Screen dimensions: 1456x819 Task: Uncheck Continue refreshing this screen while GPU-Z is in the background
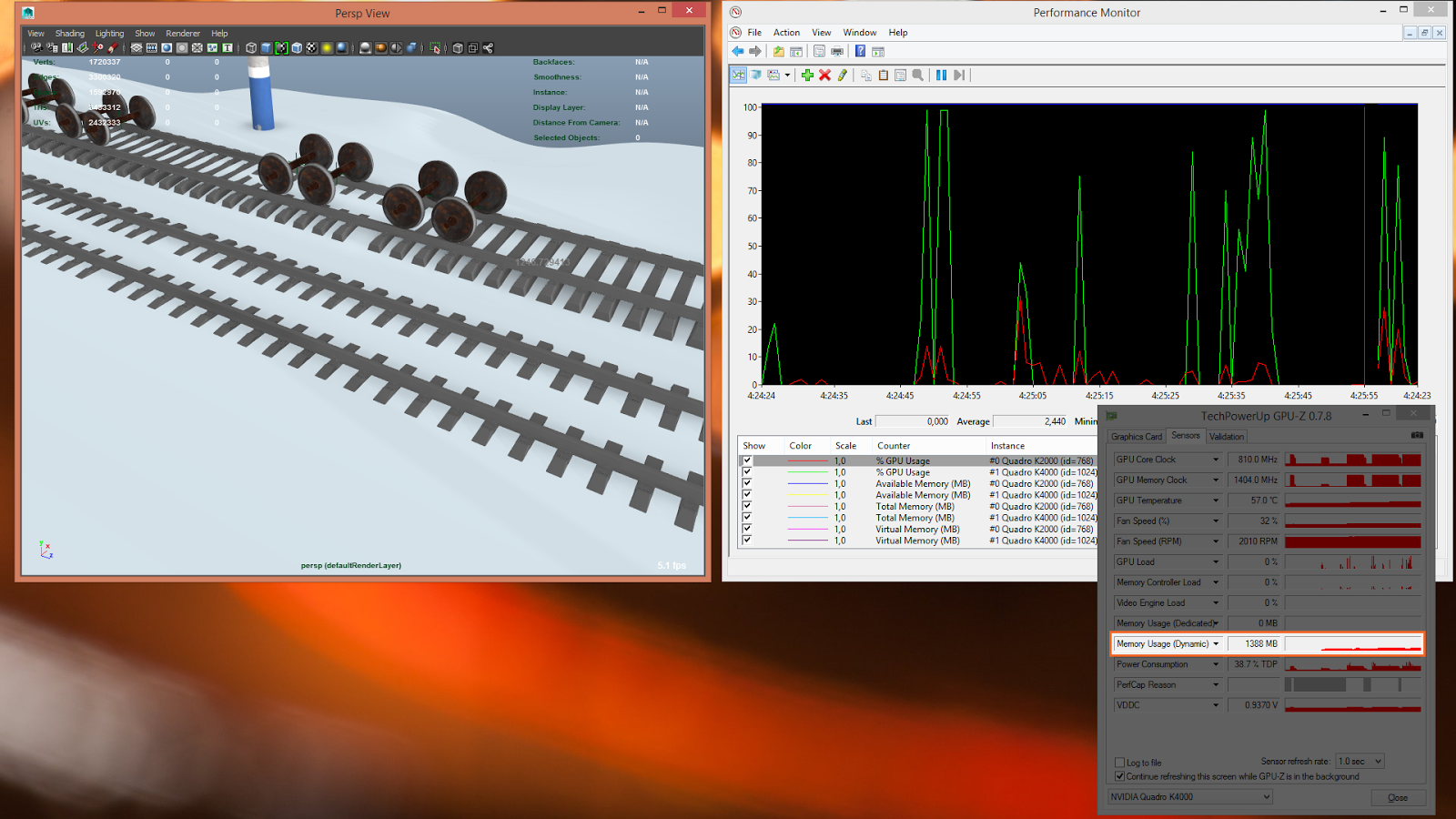point(1120,776)
